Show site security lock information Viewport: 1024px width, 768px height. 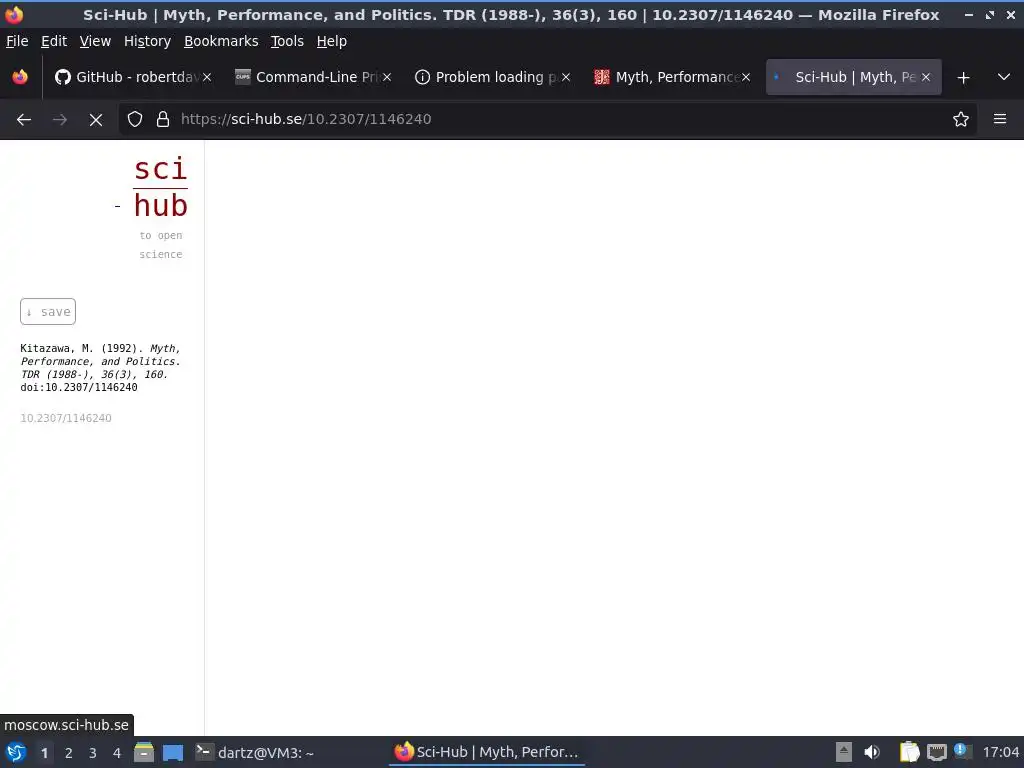[x=163, y=120]
